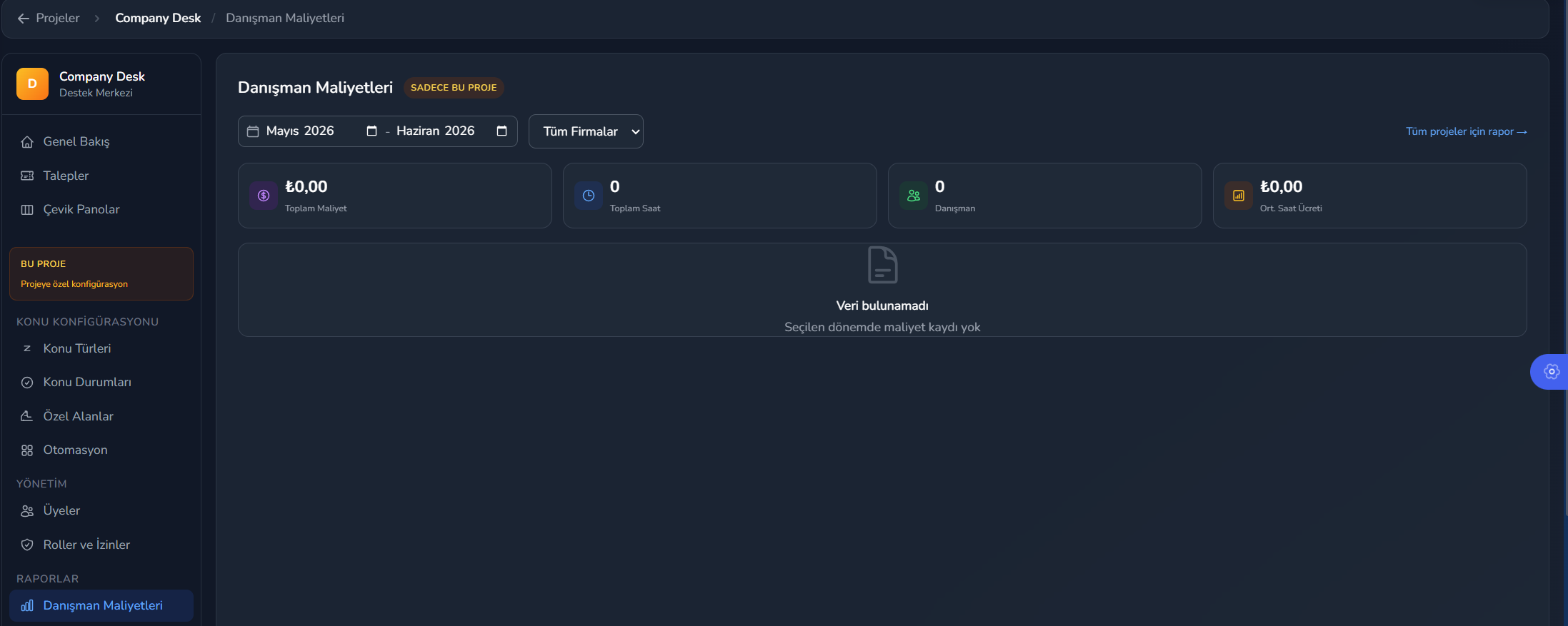Click Company Desk in the breadcrumb
The width and height of the screenshot is (1568, 626).
(158, 18)
